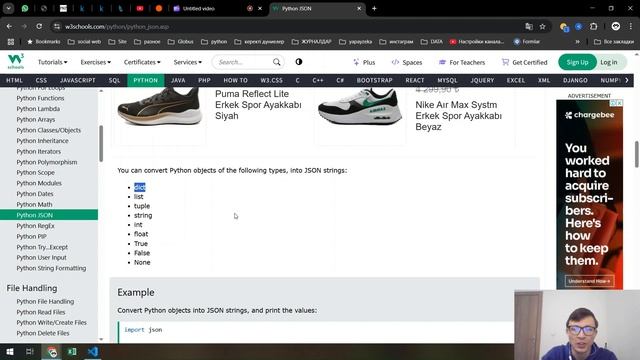Viewport: 640px width, 360px height.
Task: Open the Plus link
Action: pos(364,62)
